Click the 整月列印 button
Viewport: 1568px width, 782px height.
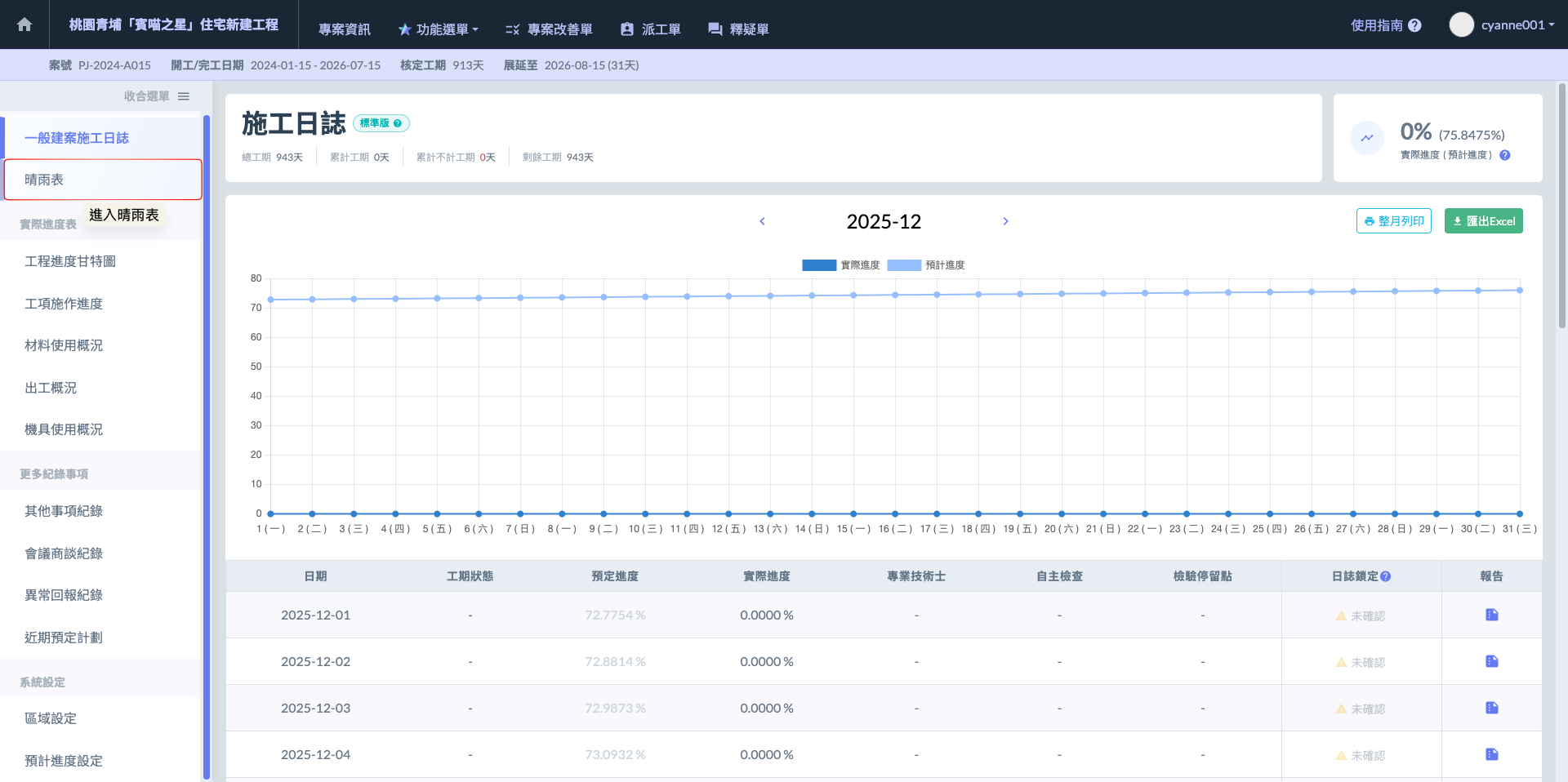[x=1393, y=221]
